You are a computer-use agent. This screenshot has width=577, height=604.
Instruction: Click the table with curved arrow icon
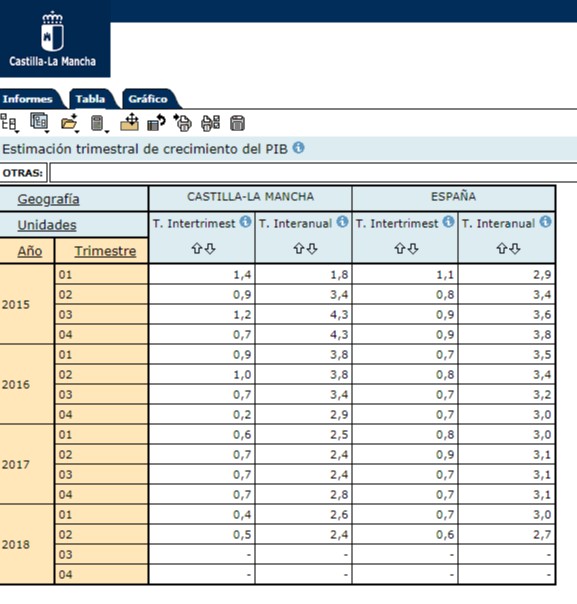(x=156, y=123)
